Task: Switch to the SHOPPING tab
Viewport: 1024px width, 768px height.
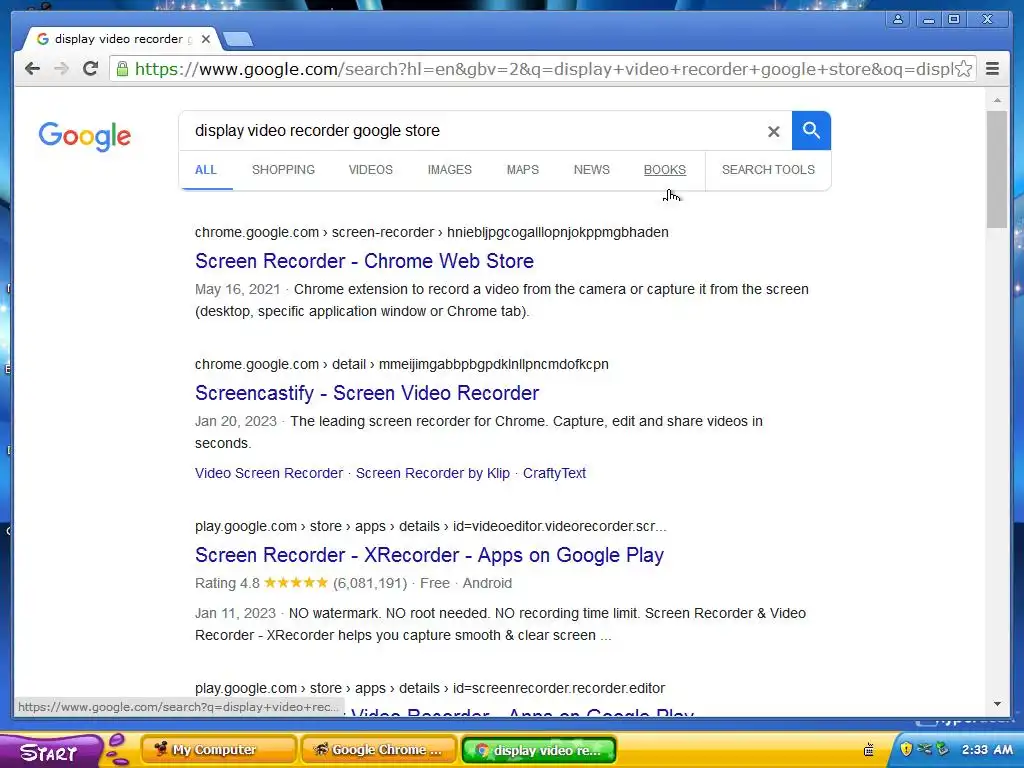Action: pos(283,170)
